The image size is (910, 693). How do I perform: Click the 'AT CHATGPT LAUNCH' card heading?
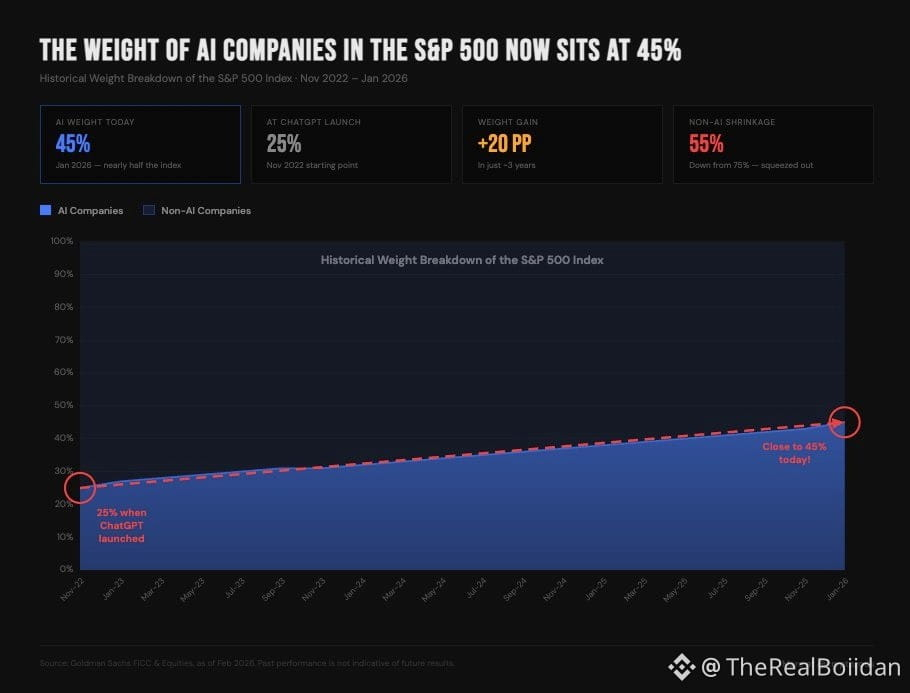(313, 122)
